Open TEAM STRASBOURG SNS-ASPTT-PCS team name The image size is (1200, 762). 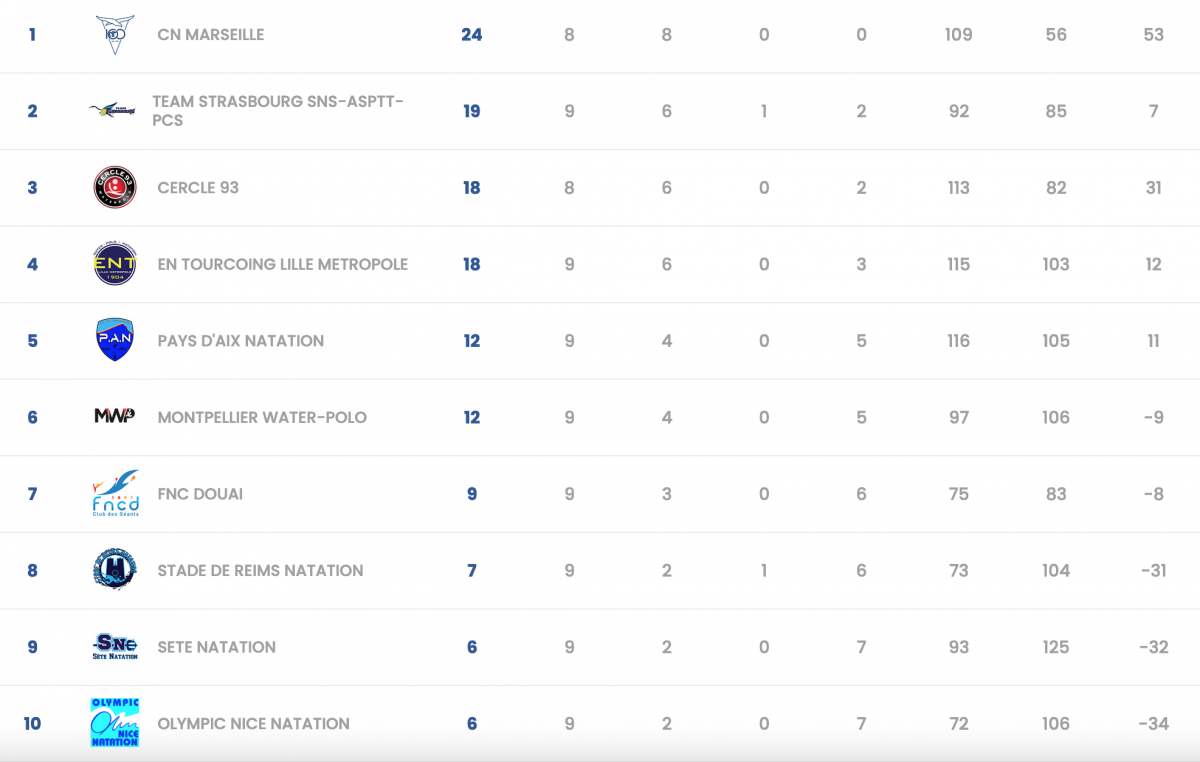[x=278, y=111]
